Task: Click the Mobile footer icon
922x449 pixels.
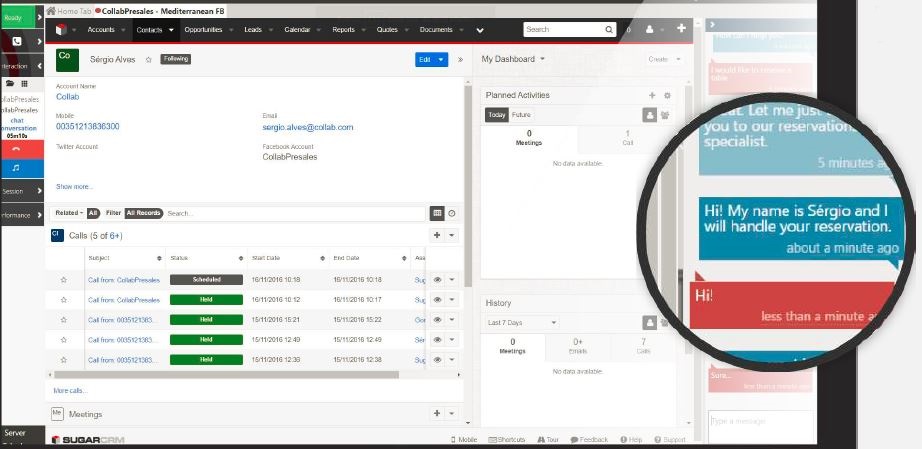Action: tap(463, 440)
